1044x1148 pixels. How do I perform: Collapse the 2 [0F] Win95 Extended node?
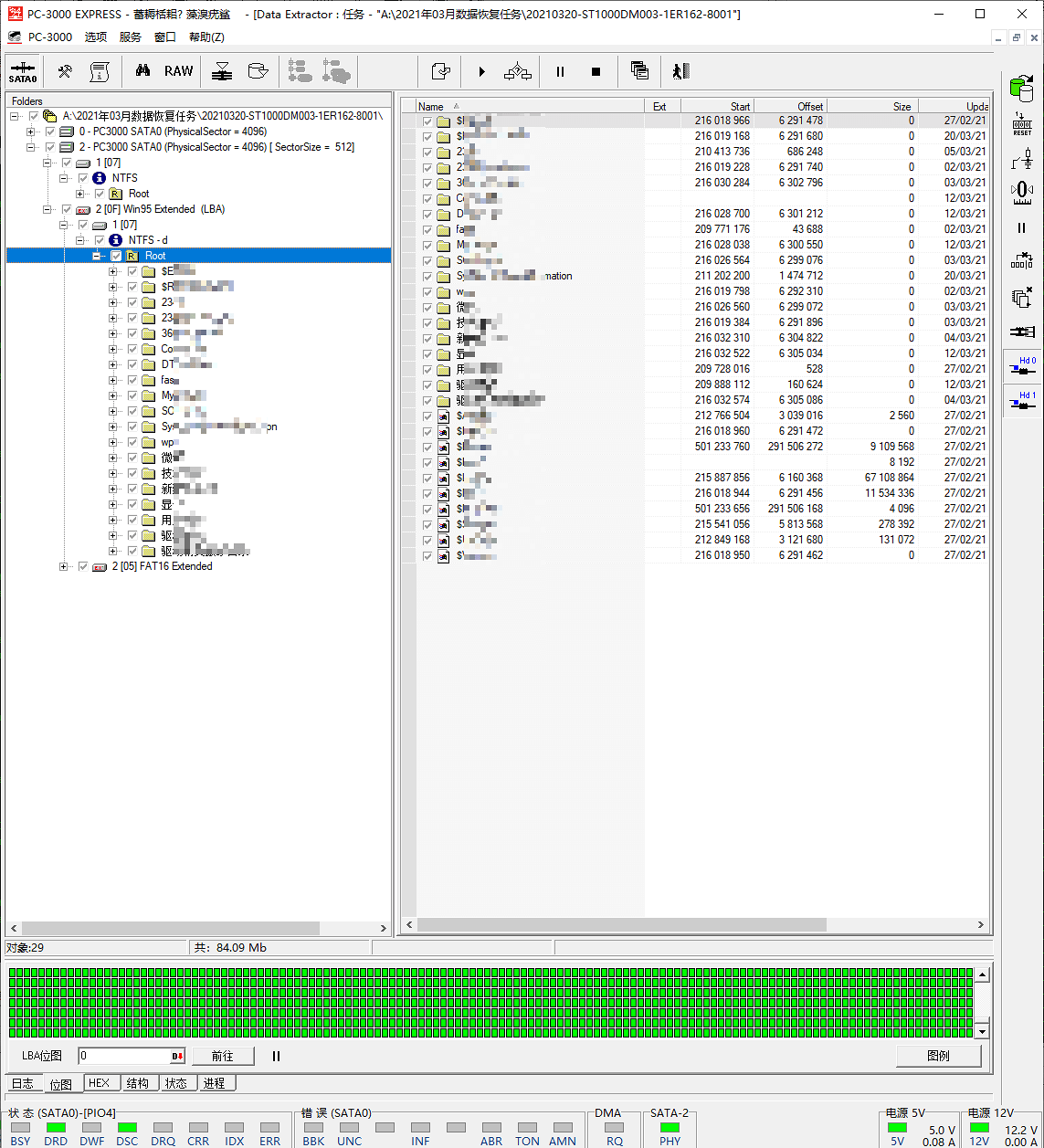click(47, 209)
